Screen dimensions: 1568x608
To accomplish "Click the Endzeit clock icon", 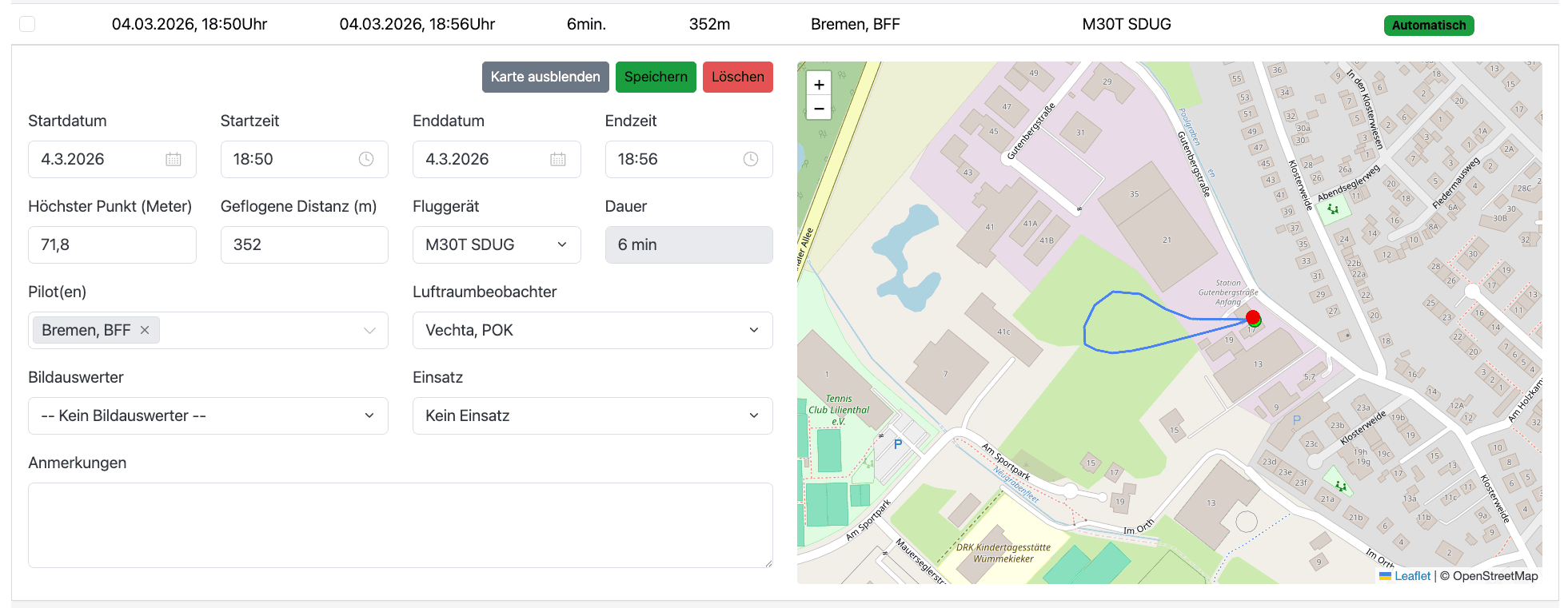I will pyautogui.click(x=750, y=159).
